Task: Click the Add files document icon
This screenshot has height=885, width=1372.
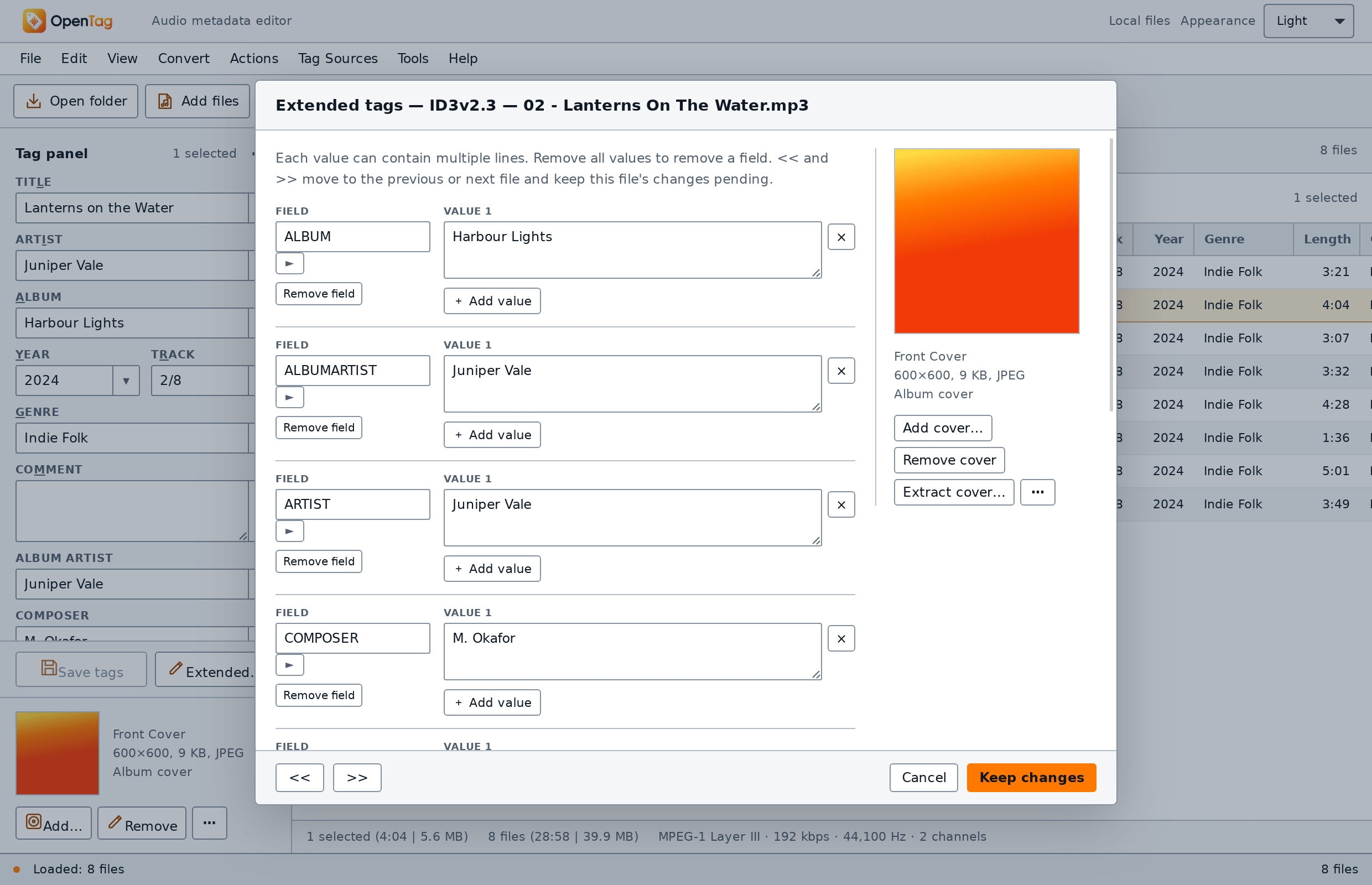Action: click(x=165, y=101)
